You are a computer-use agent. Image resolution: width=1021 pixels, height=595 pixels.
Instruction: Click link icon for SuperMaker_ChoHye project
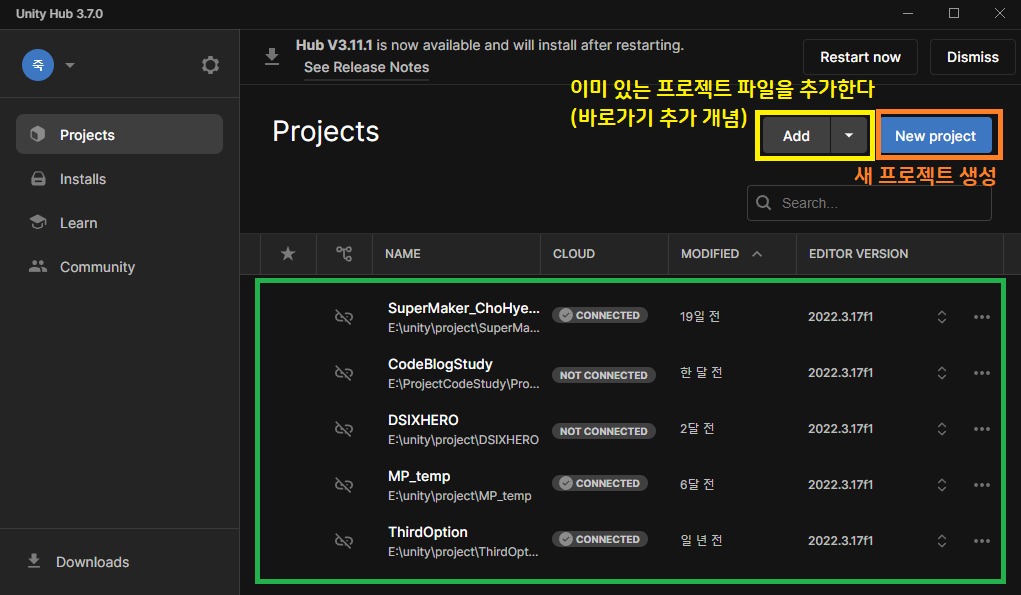click(x=344, y=317)
